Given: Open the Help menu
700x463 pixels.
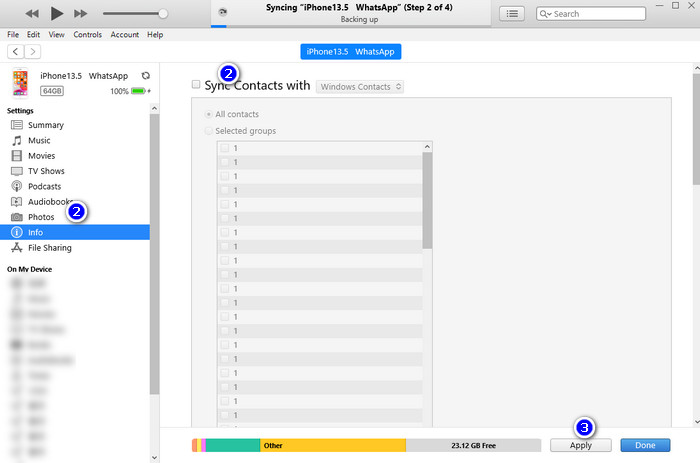Looking at the screenshot, I should (x=155, y=34).
